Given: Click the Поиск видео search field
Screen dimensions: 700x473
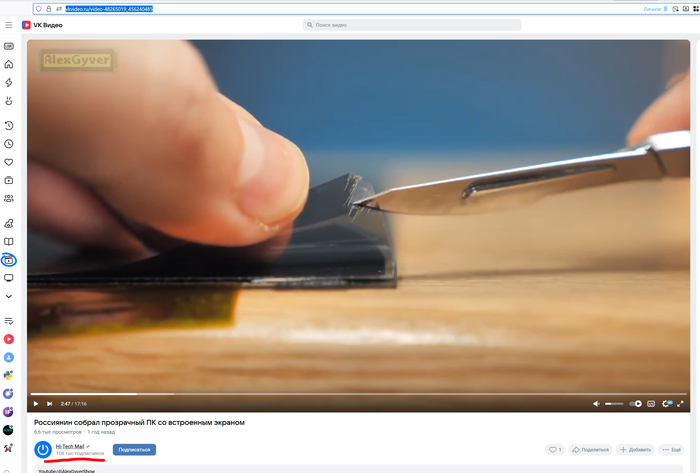Looking at the screenshot, I should [x=412, y=25].
